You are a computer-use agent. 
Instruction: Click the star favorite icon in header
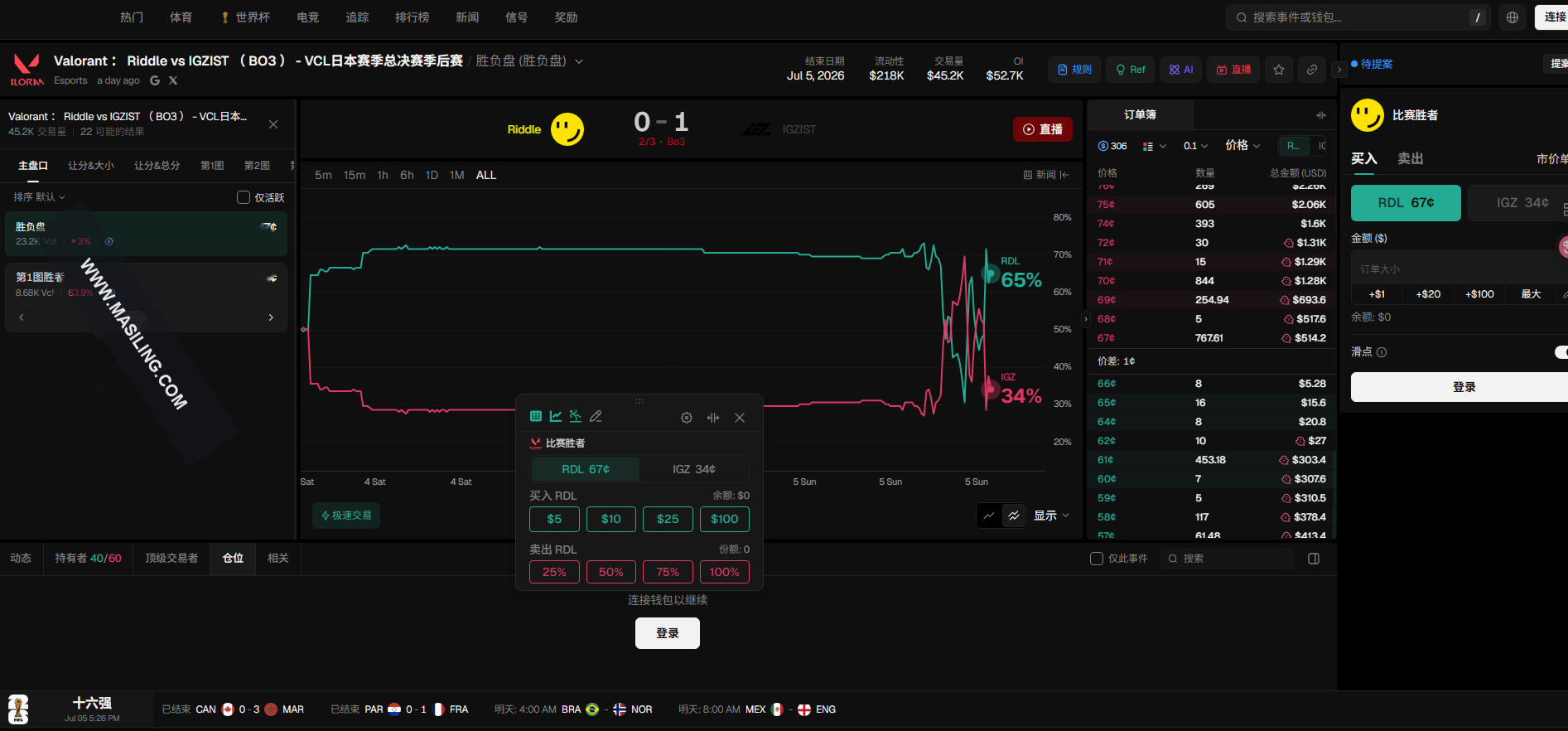coord(1279,70)
